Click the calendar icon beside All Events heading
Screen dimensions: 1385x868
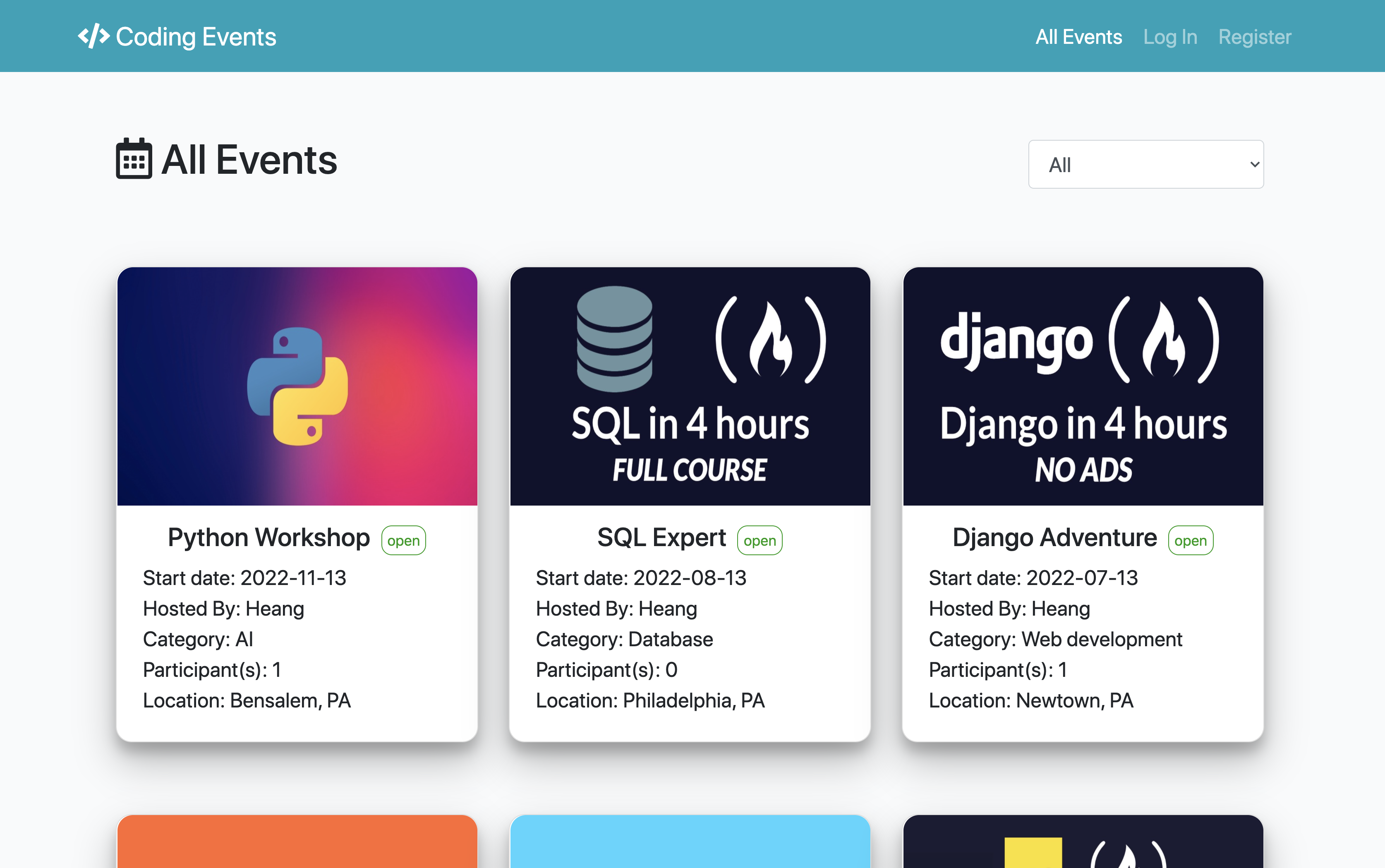134,158
